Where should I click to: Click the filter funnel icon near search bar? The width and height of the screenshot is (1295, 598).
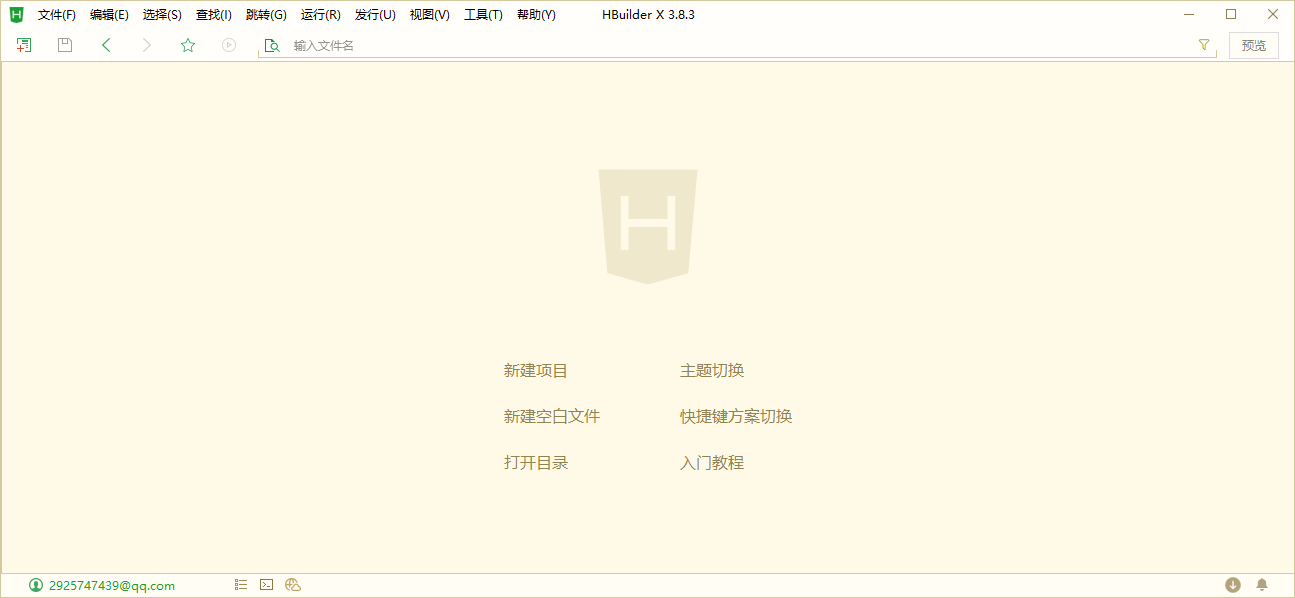tap(1203, 45)
